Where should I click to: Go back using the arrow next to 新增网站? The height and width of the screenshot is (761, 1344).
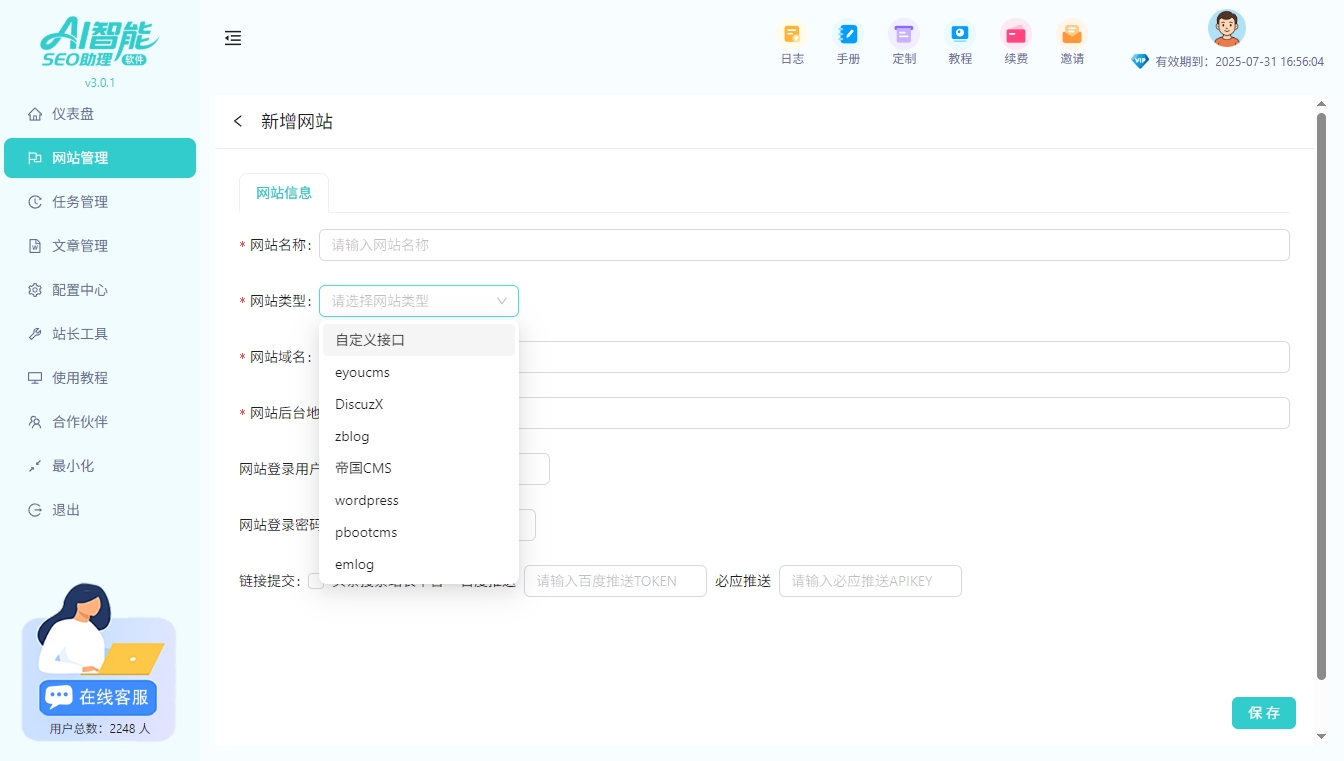coord(237,121)
